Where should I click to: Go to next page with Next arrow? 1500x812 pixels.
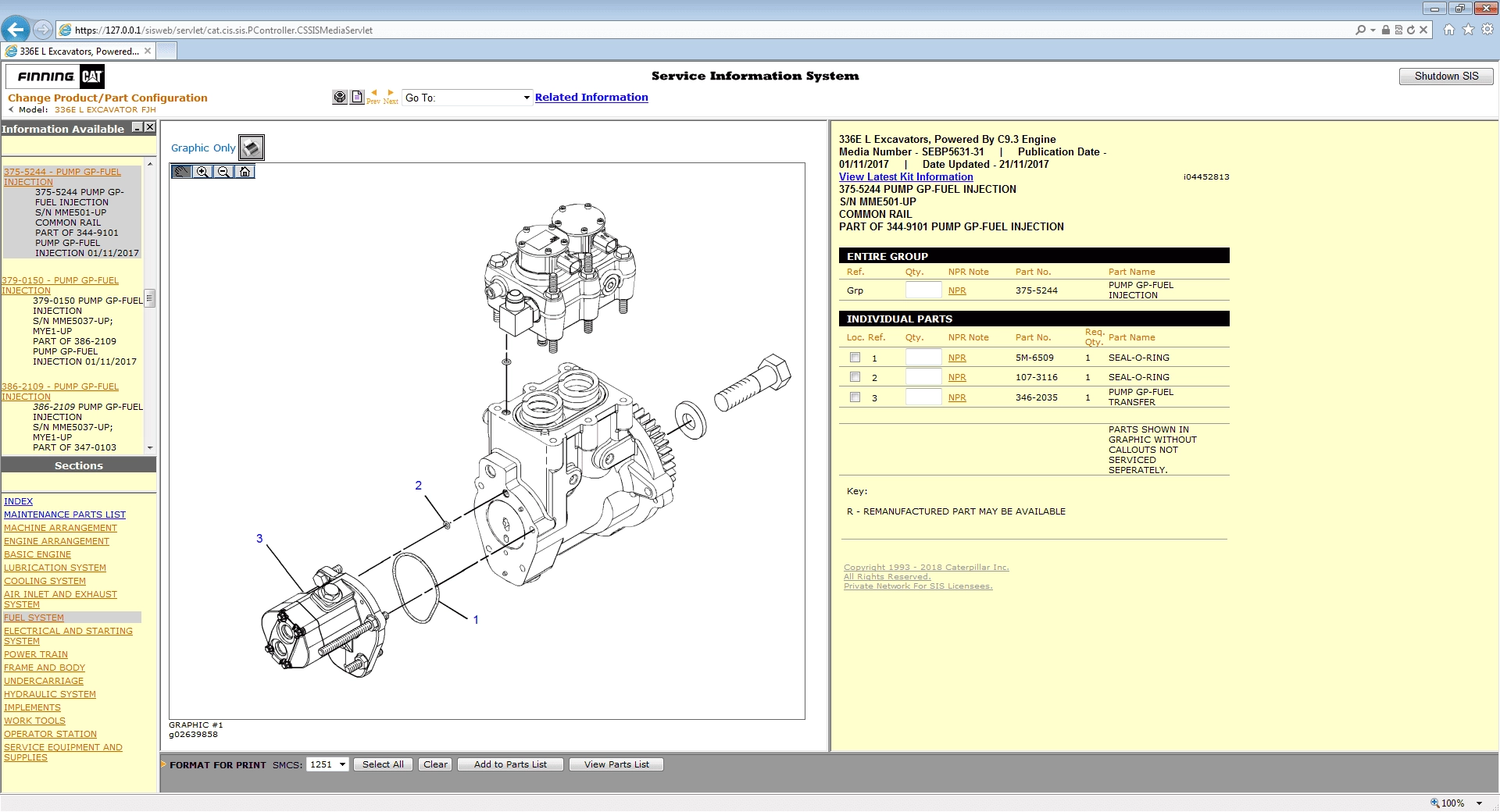pyautogui.click(x=391, y=97)
